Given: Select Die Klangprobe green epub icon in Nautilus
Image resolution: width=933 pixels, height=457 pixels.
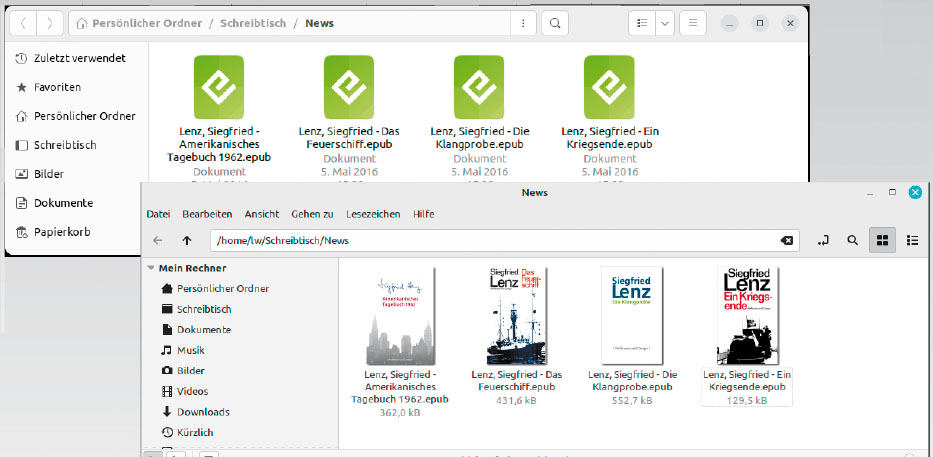Looking at the screenshot, I should coord(478,87).
